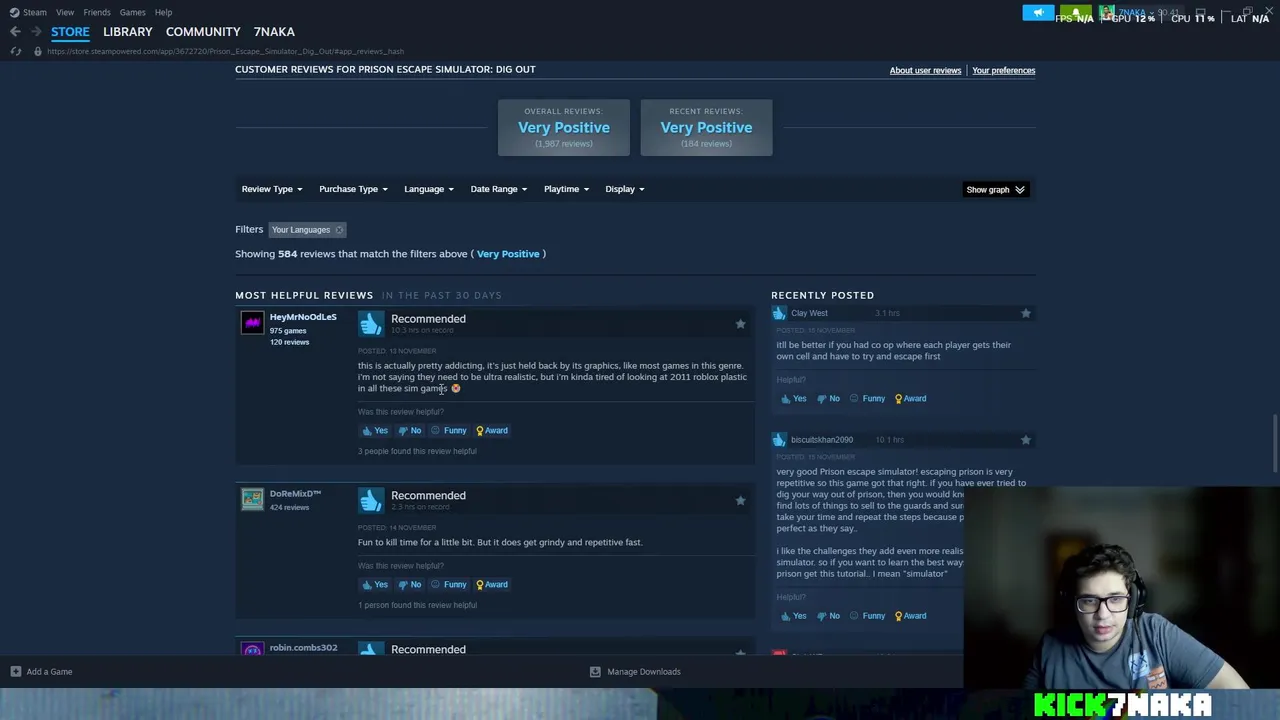Viewport: 1280px width, 720px height.
Task: Open the 7NAKA profile tab
Action: [x=274, y=32]
